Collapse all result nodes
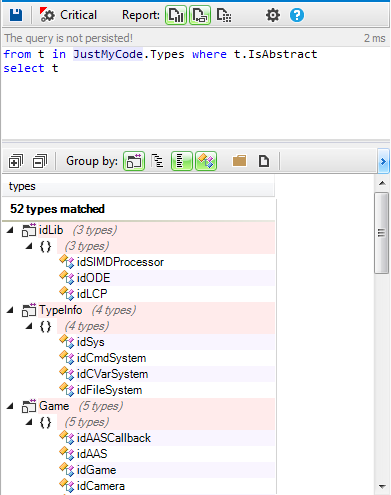Screen dimensions: 391x495 40,162
